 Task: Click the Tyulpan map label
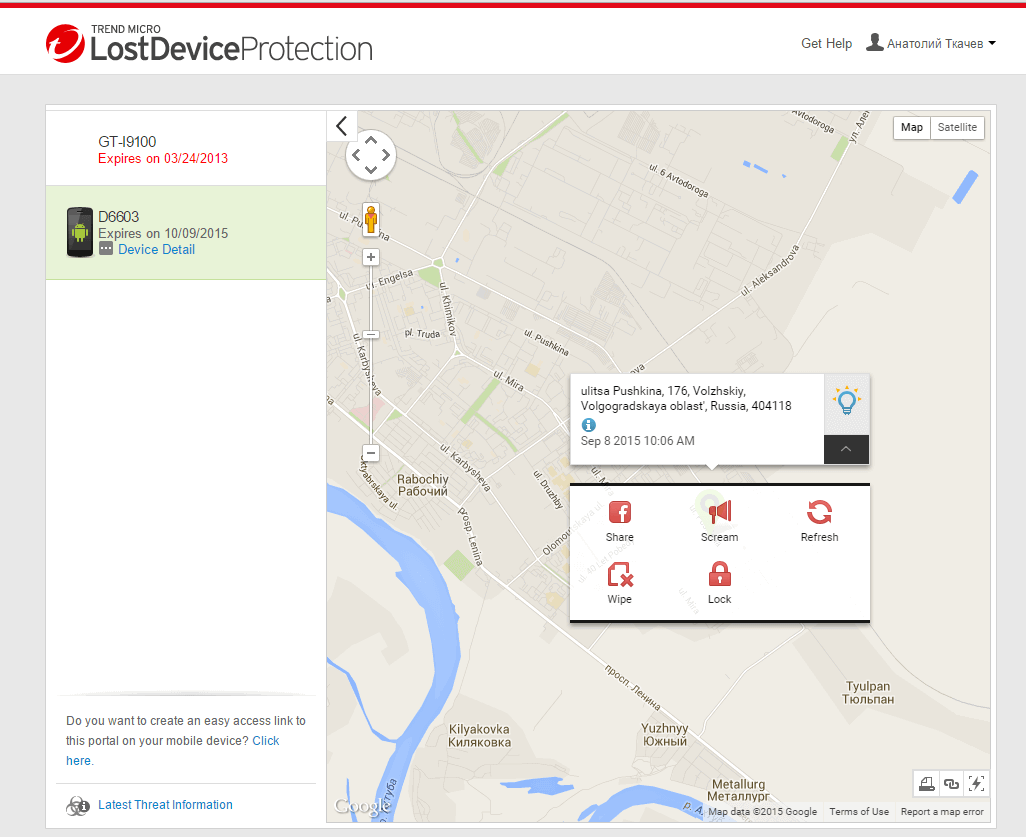[x=868, y=692]
